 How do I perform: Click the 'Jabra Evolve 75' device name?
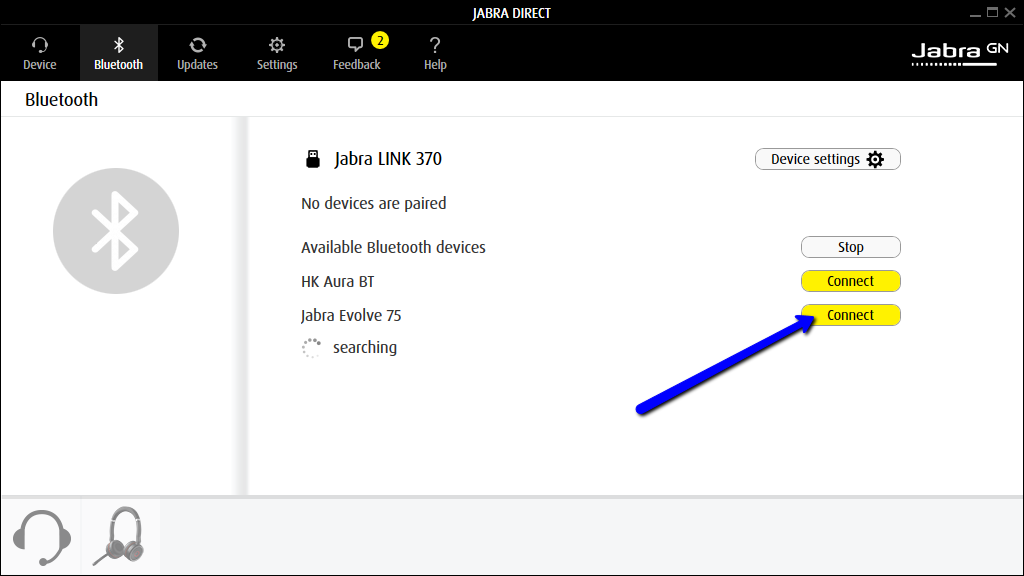(x=351, y=315)
